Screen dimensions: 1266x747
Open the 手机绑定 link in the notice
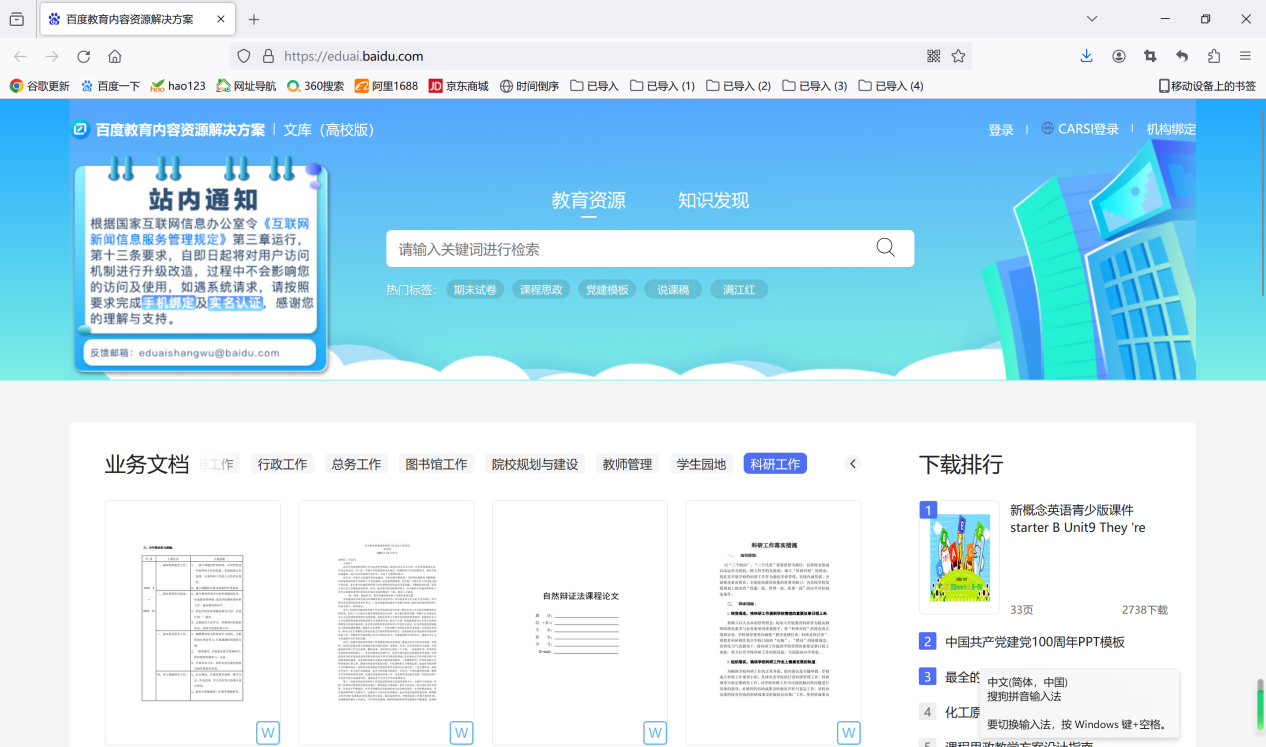(168, 302)
